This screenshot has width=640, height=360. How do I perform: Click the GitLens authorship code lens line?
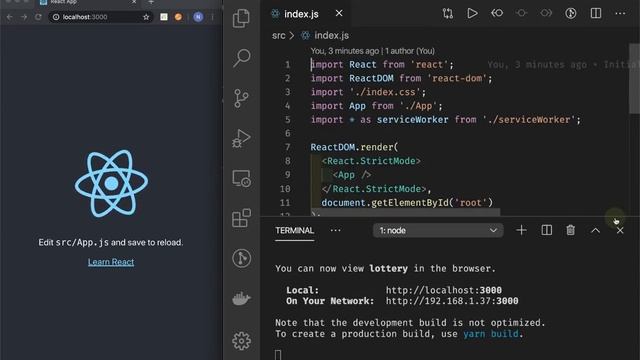coord(372,51)
